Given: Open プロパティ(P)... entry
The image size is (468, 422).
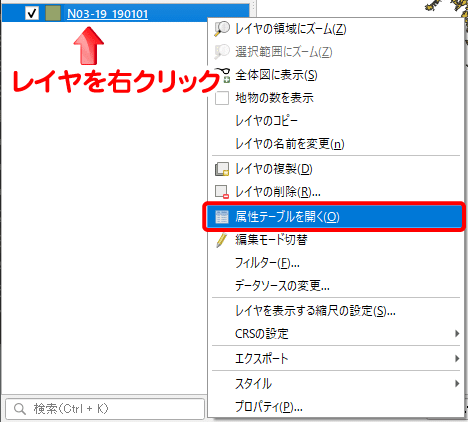Looking at the screenshot, I should click(336, 406).
